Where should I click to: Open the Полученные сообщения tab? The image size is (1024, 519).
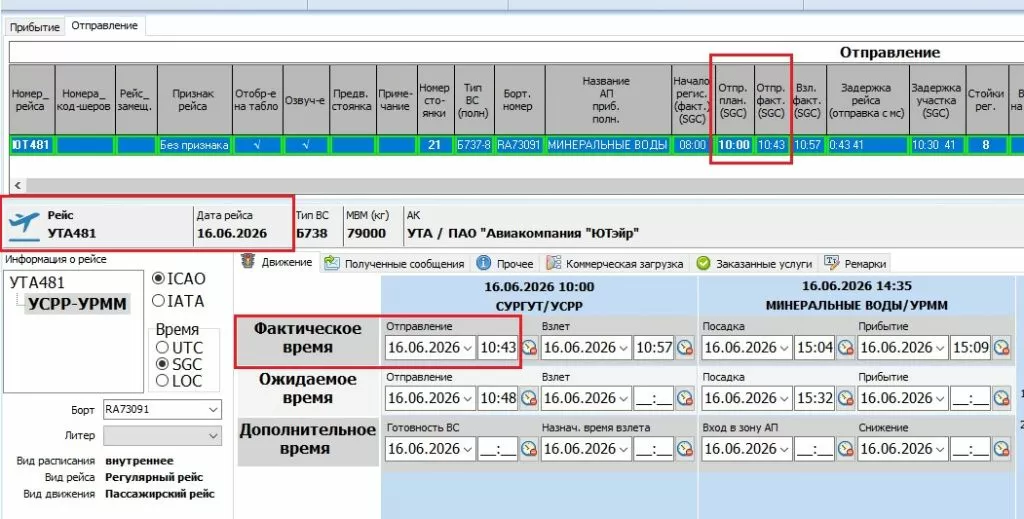click(x=394, y=263)
